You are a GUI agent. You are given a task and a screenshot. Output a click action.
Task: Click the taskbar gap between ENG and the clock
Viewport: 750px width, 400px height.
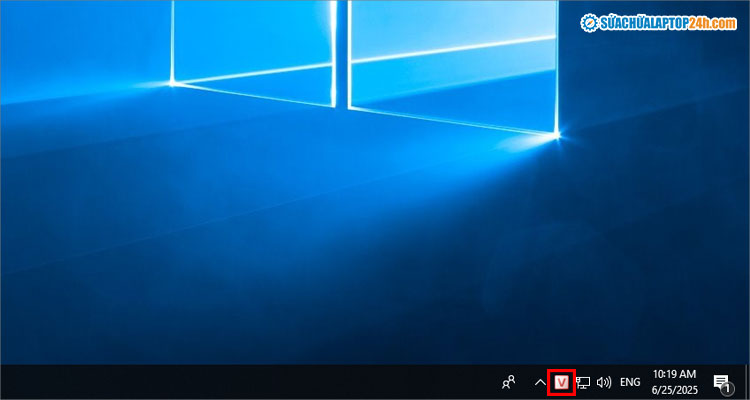pyautogui.click(x=647, y=382)
